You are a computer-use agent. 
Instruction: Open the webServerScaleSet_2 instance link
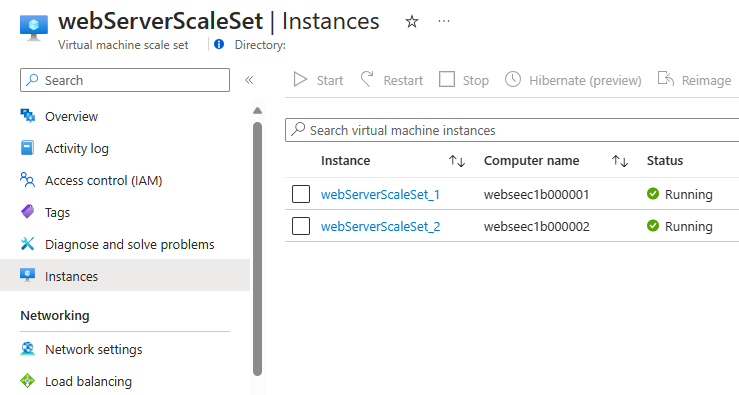point(380,227)
